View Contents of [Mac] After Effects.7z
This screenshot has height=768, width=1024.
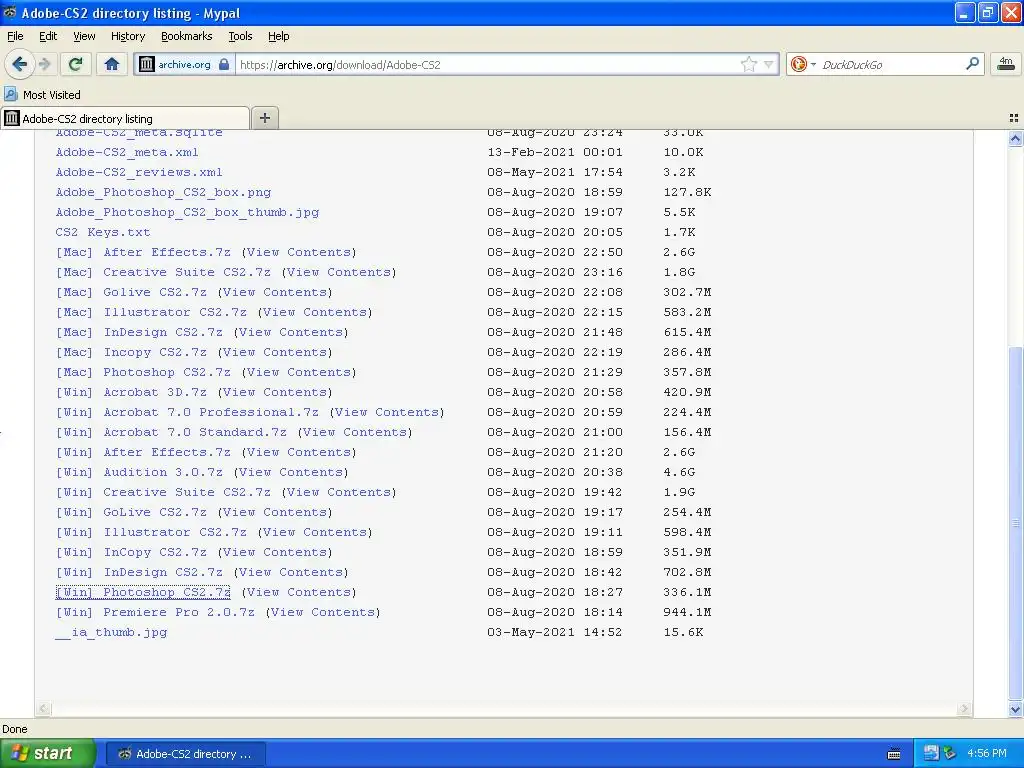[x=299, y=252]
